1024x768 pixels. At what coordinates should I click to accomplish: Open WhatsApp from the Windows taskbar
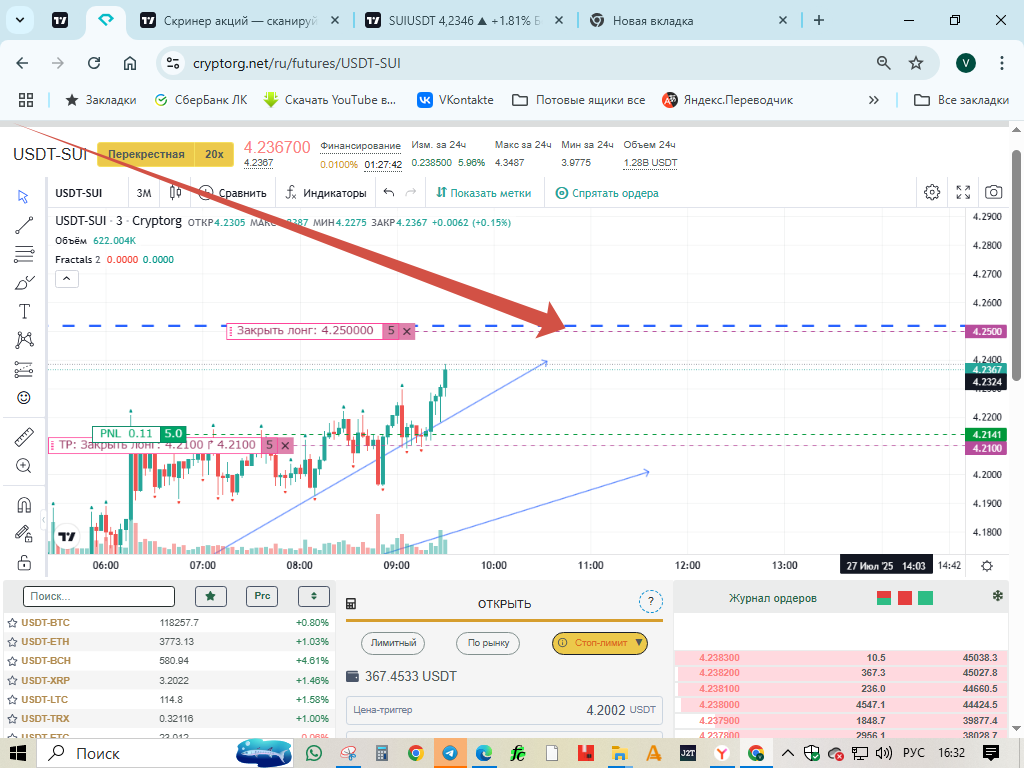(314, 753)
